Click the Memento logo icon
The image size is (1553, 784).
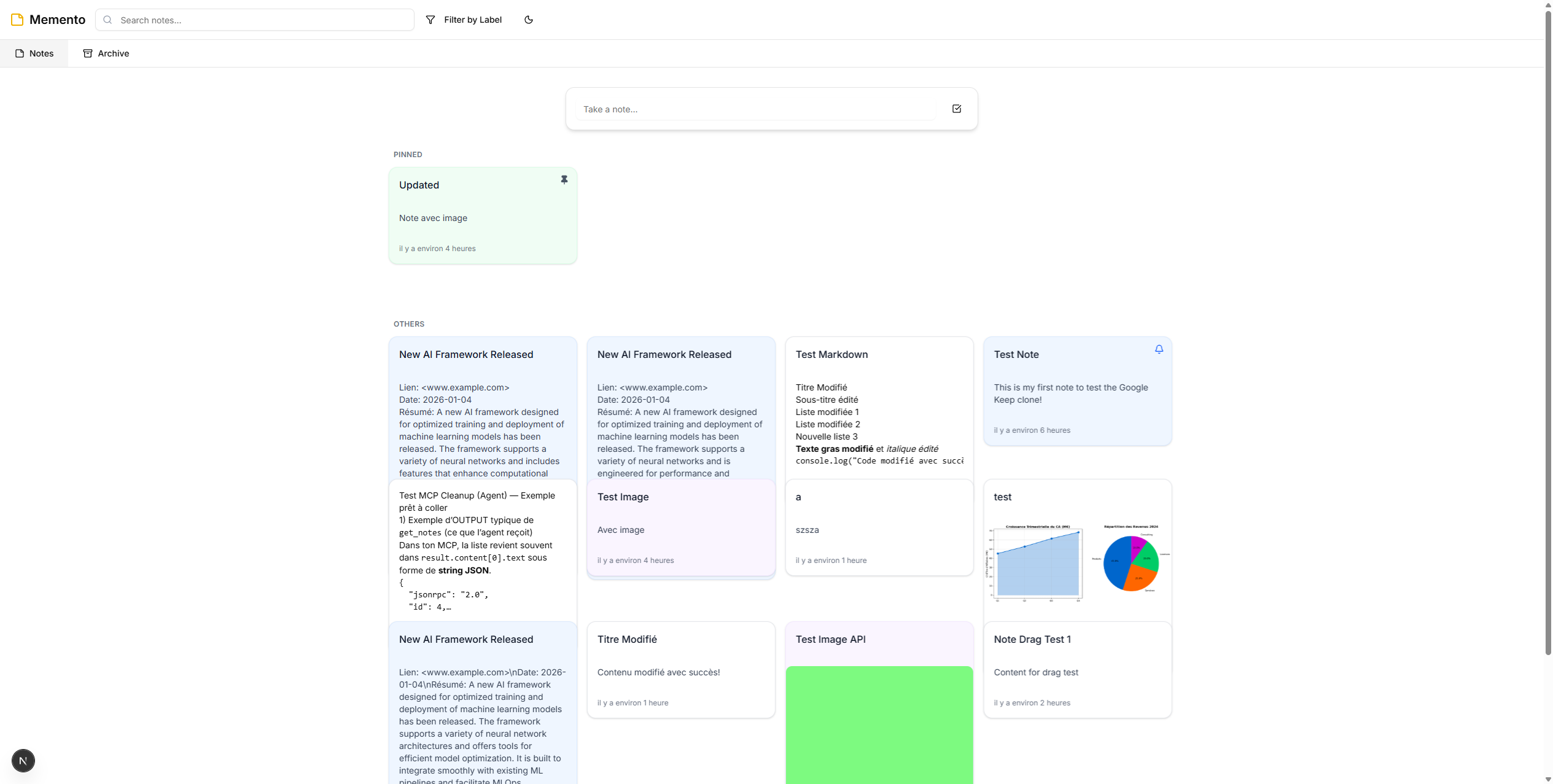point(17,20)
